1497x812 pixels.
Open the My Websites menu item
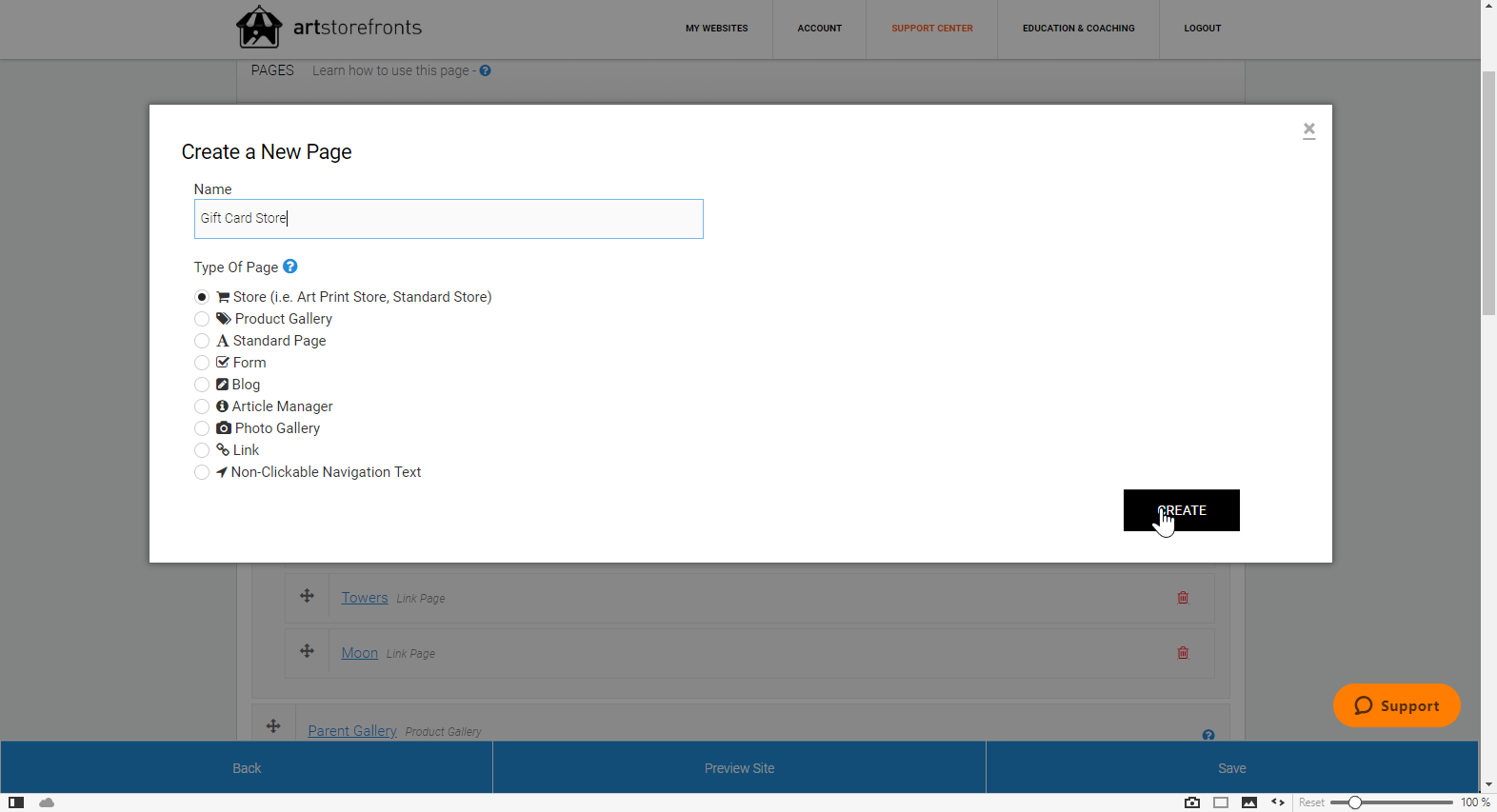(716, 29)
